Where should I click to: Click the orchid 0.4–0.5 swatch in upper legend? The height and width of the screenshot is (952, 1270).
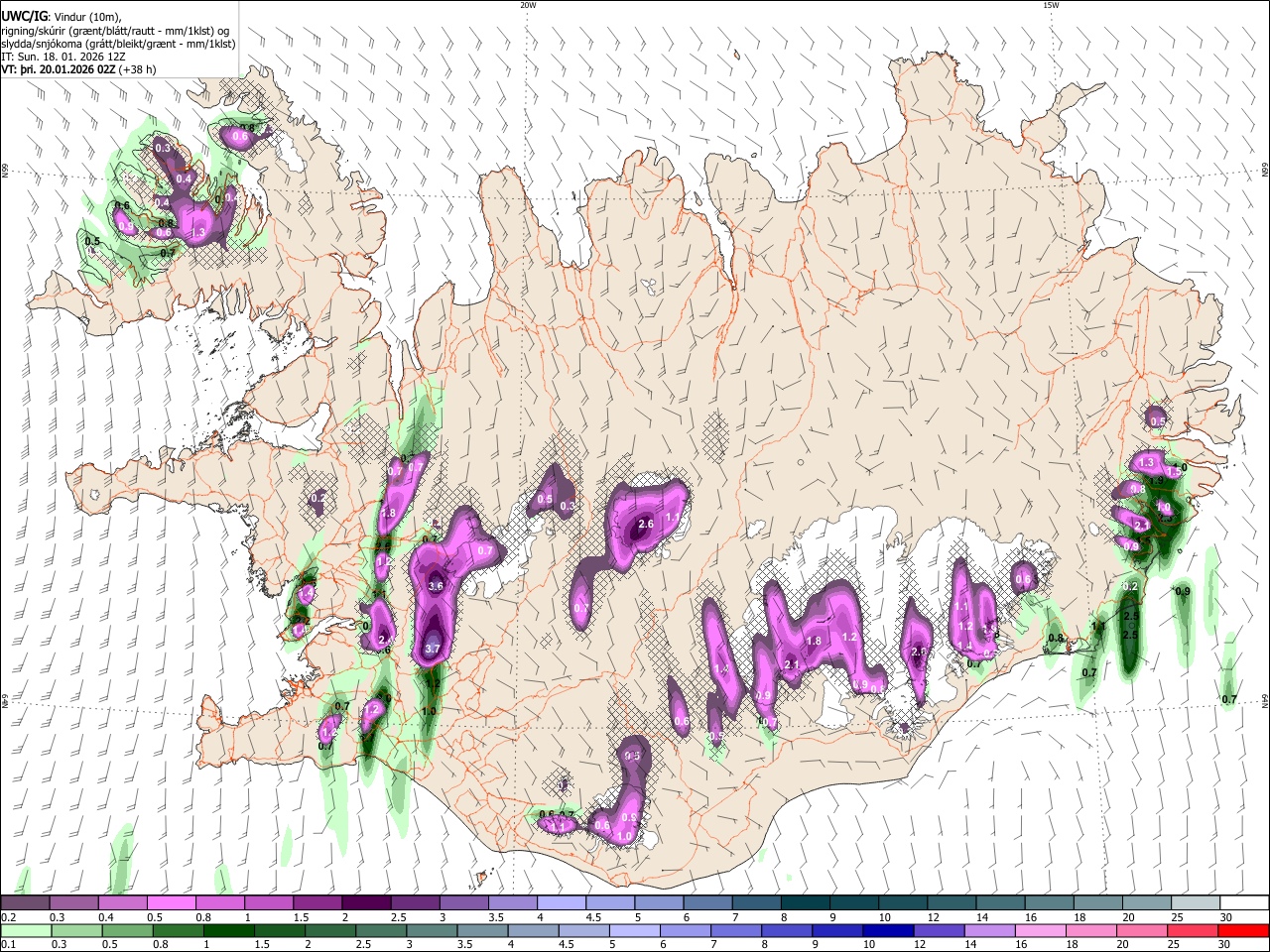(123, 903)
